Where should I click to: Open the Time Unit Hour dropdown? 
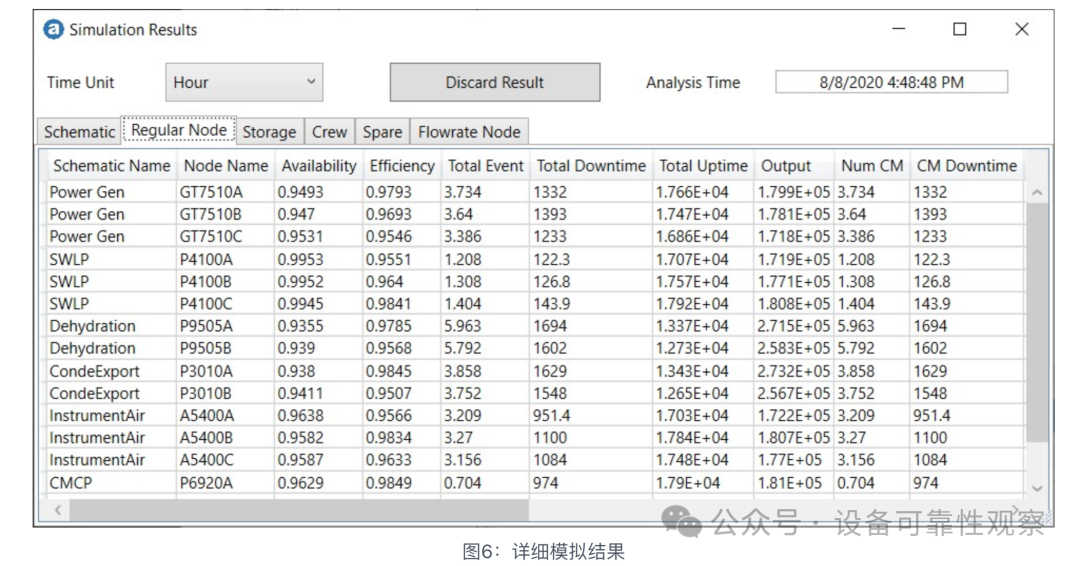pyautogui.click(x=244, y=83)
